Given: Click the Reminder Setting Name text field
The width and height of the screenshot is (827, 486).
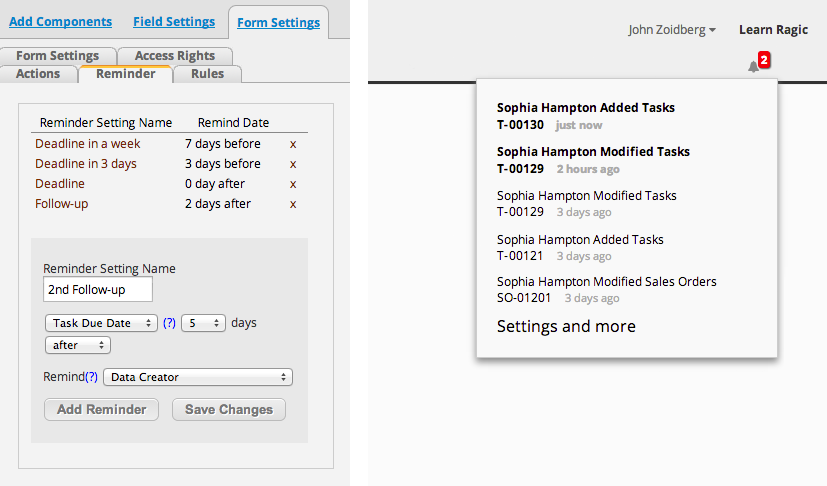Looking at the screenshot, I should (98, 289).
